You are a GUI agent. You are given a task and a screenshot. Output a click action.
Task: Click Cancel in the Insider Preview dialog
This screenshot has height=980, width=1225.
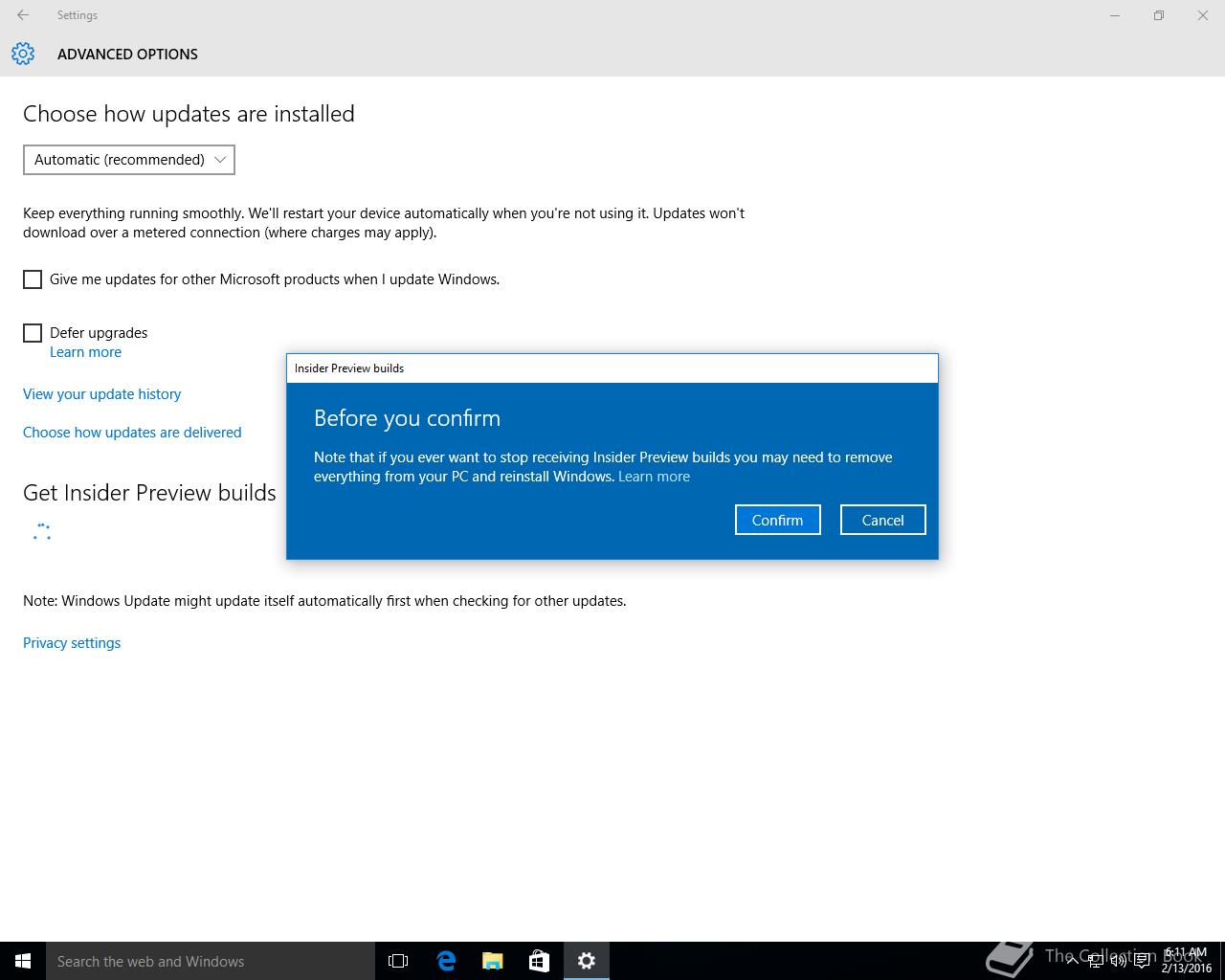(882, 520)
